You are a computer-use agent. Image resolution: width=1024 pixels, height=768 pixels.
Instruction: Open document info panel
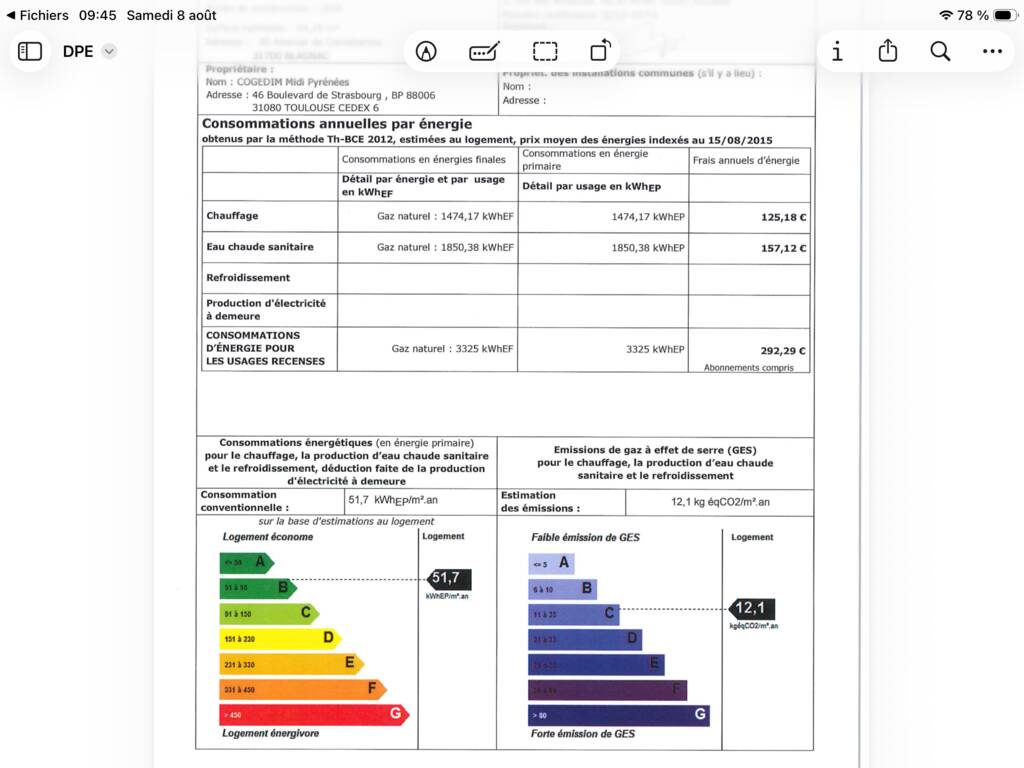(x=837, y=52)
